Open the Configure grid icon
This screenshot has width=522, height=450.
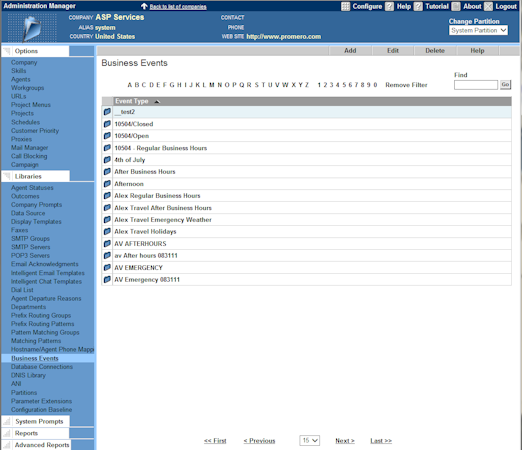coord(346,6)
